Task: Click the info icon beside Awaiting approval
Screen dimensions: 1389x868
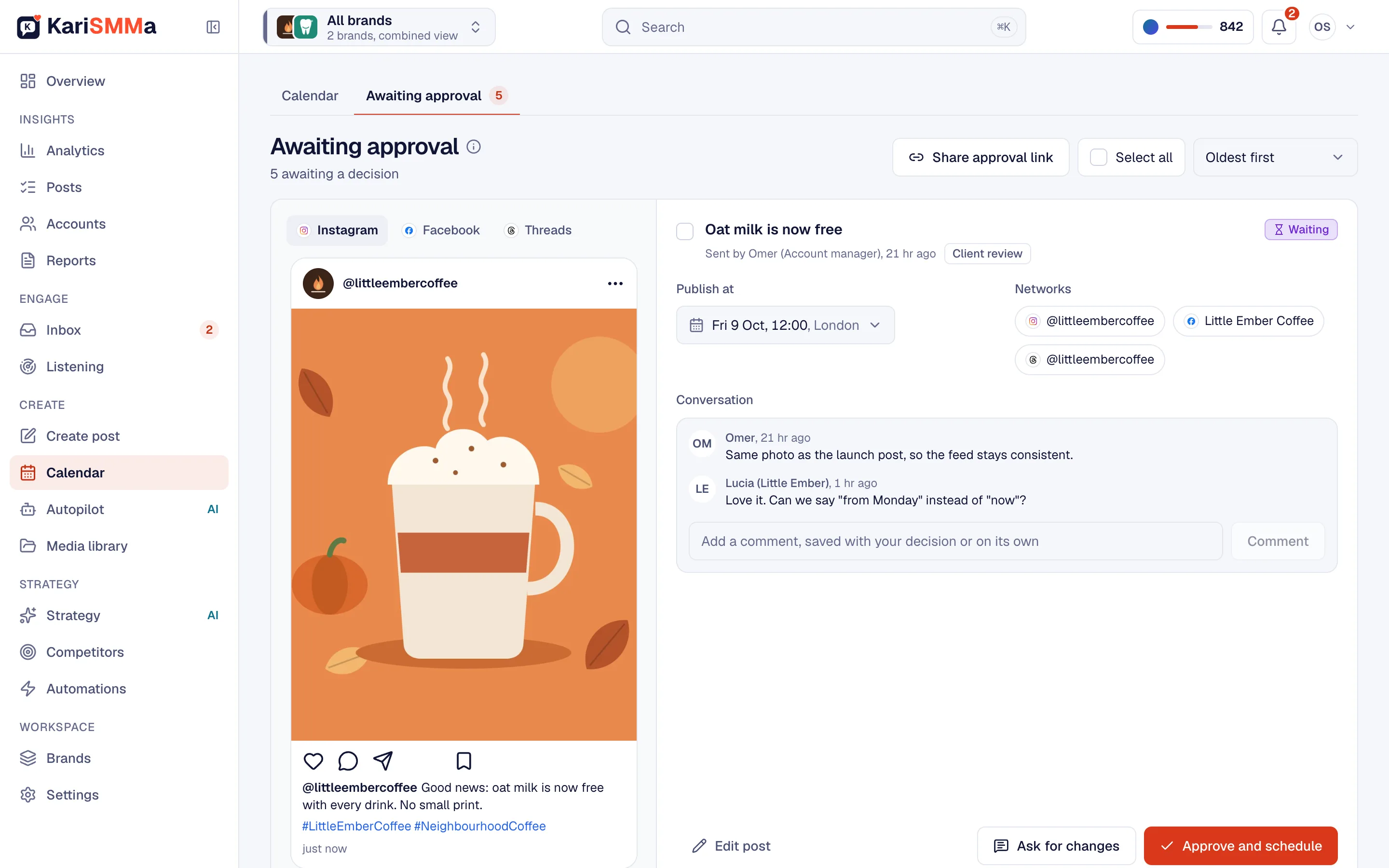Action: pyautogui.click(x=474, y=147)
